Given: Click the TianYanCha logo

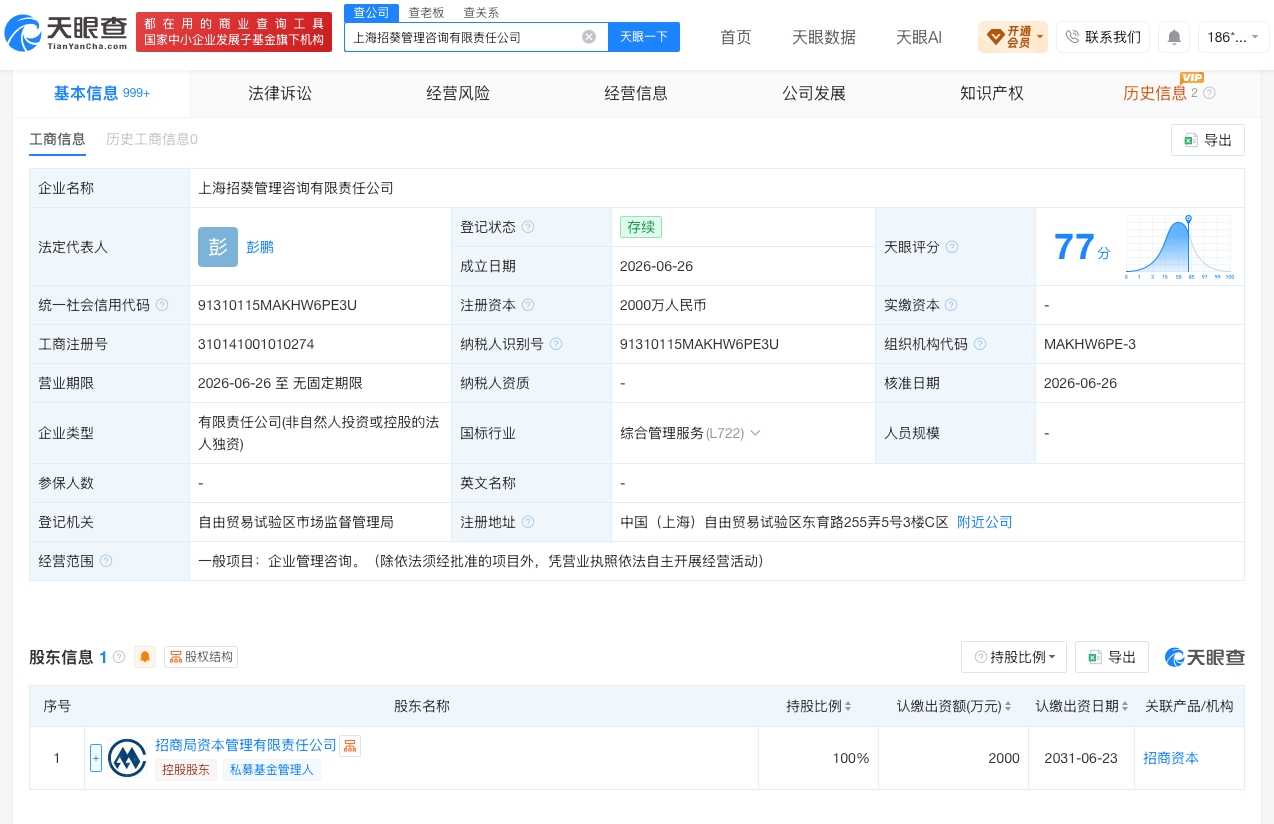Looking at the screenshot, I should [x=66, y=33].
